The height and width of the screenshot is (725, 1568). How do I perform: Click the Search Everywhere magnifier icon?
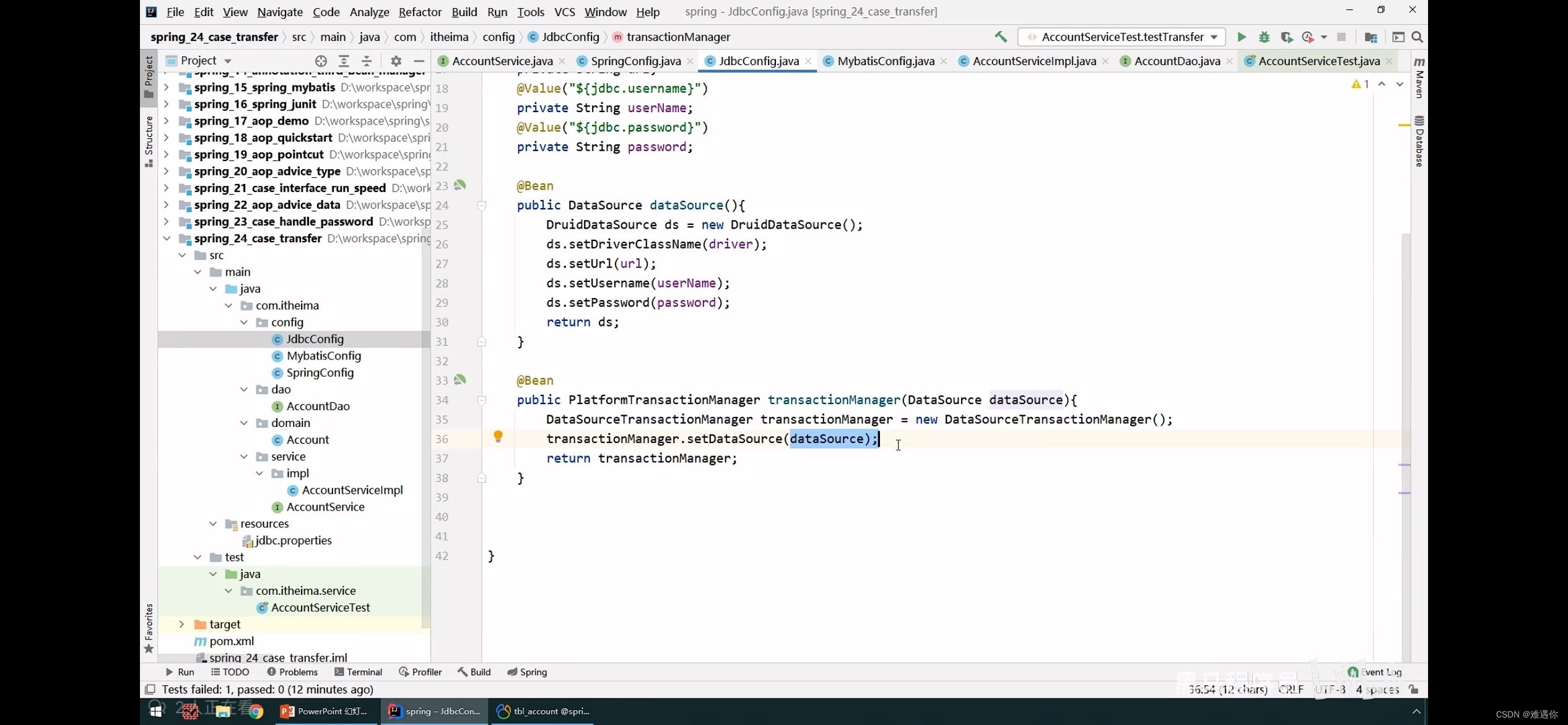(1417, 37)
